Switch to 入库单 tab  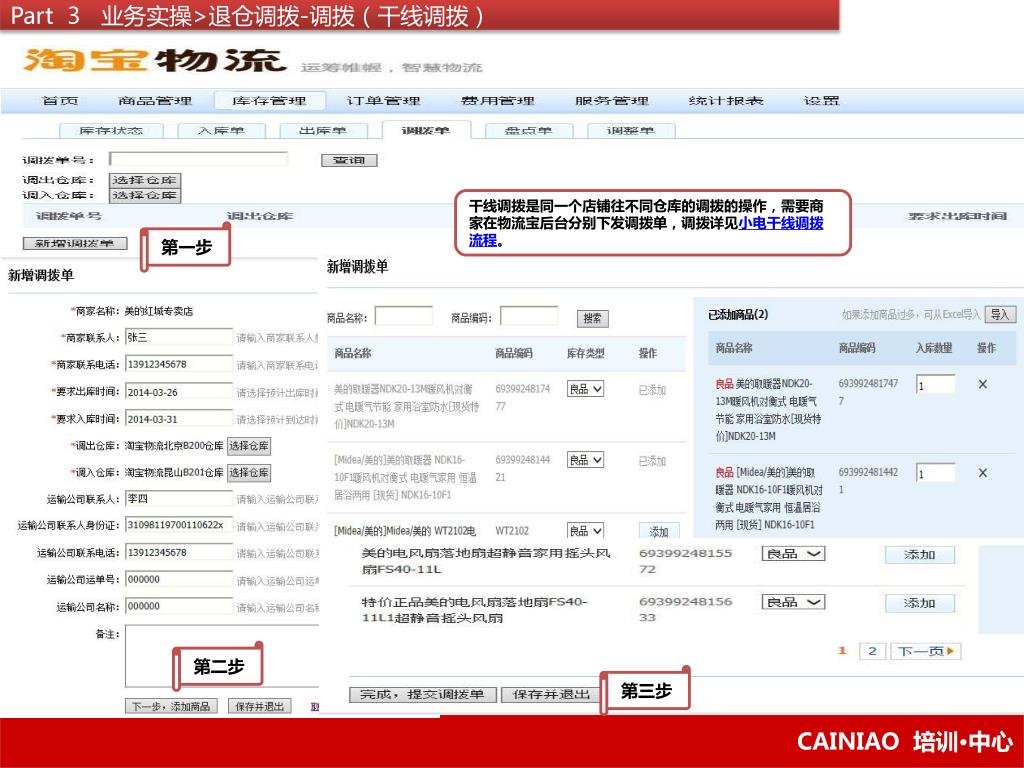tap(221, 131)
